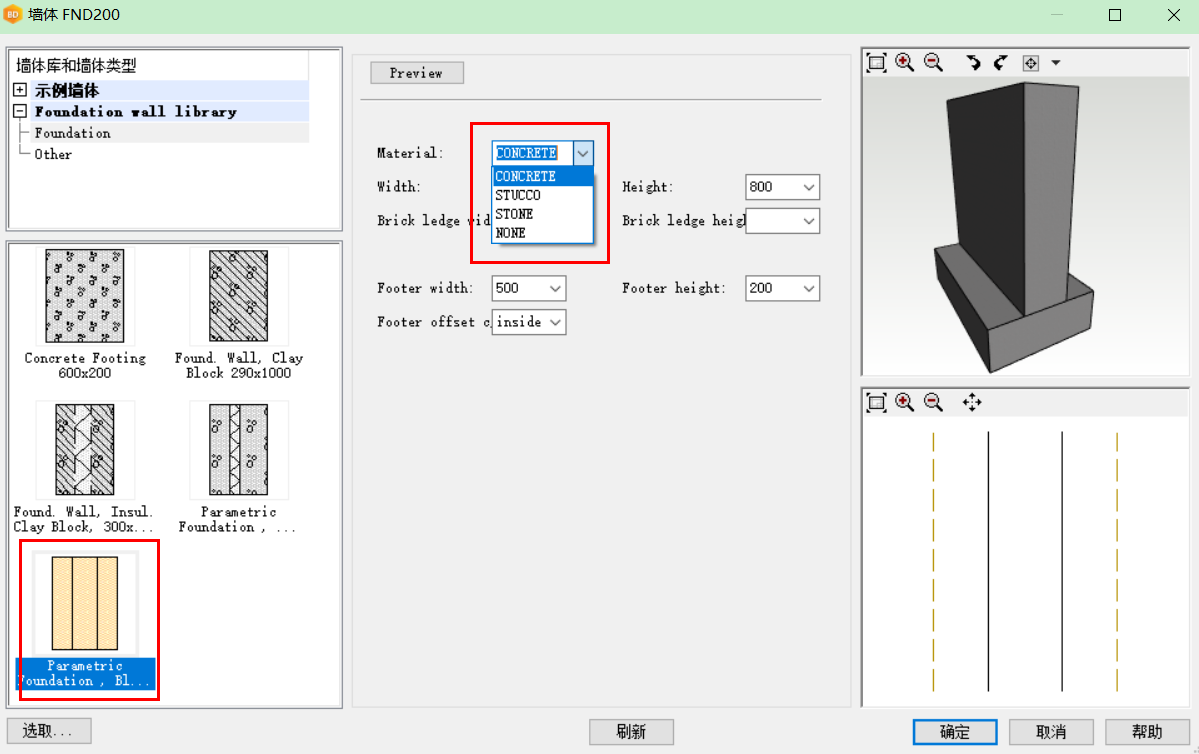This screenshot has height=754, width=1199.
Task: Click the Preview button
Action: 417,73
